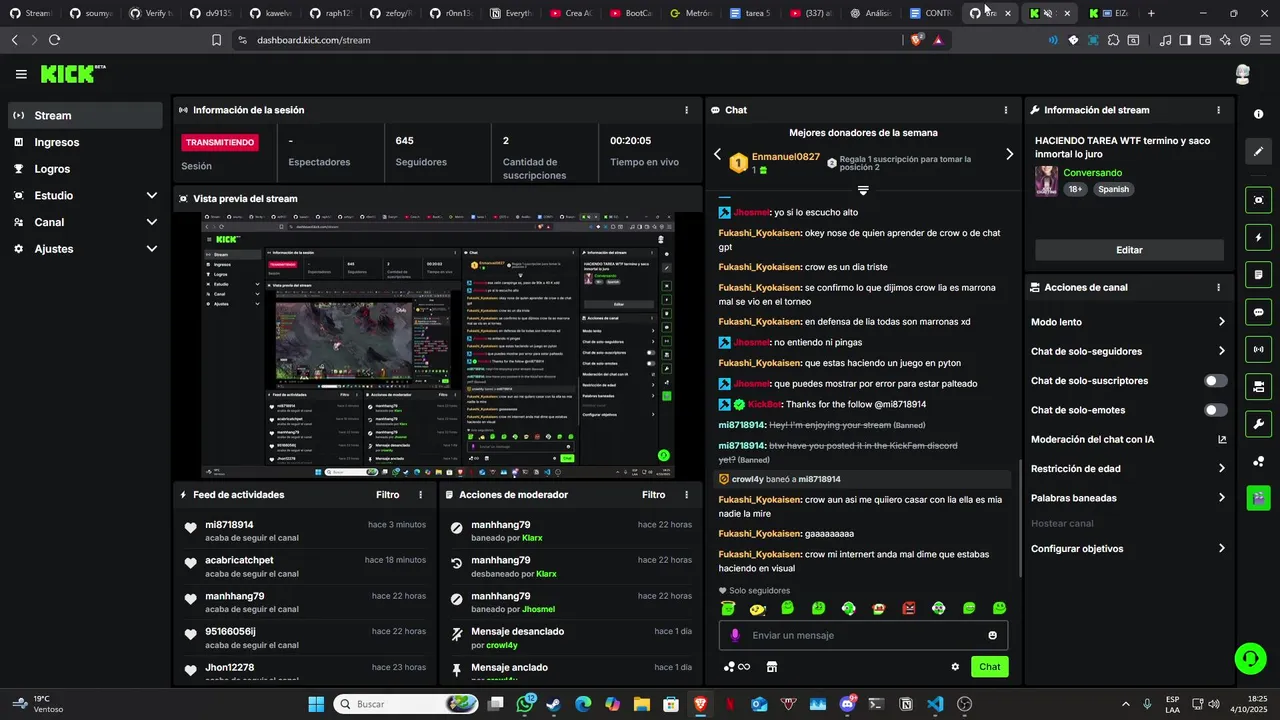Open Modo lento settings chevron
1280x720 pixels.
[1221, 322]
